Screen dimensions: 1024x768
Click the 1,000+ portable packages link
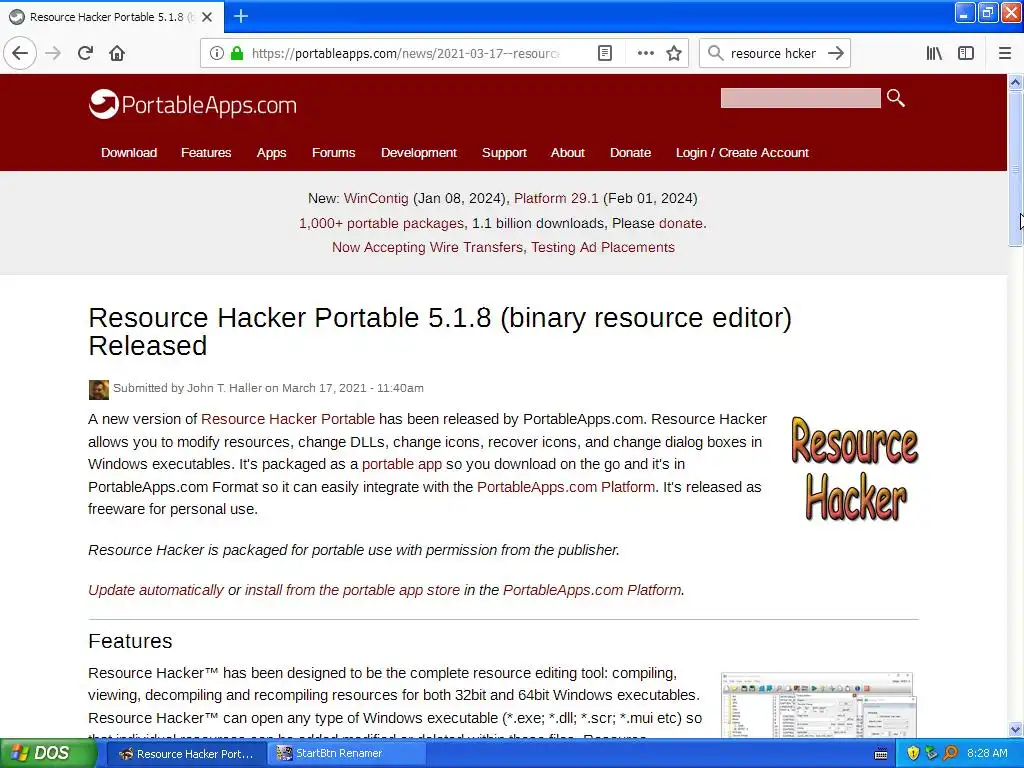381,223
